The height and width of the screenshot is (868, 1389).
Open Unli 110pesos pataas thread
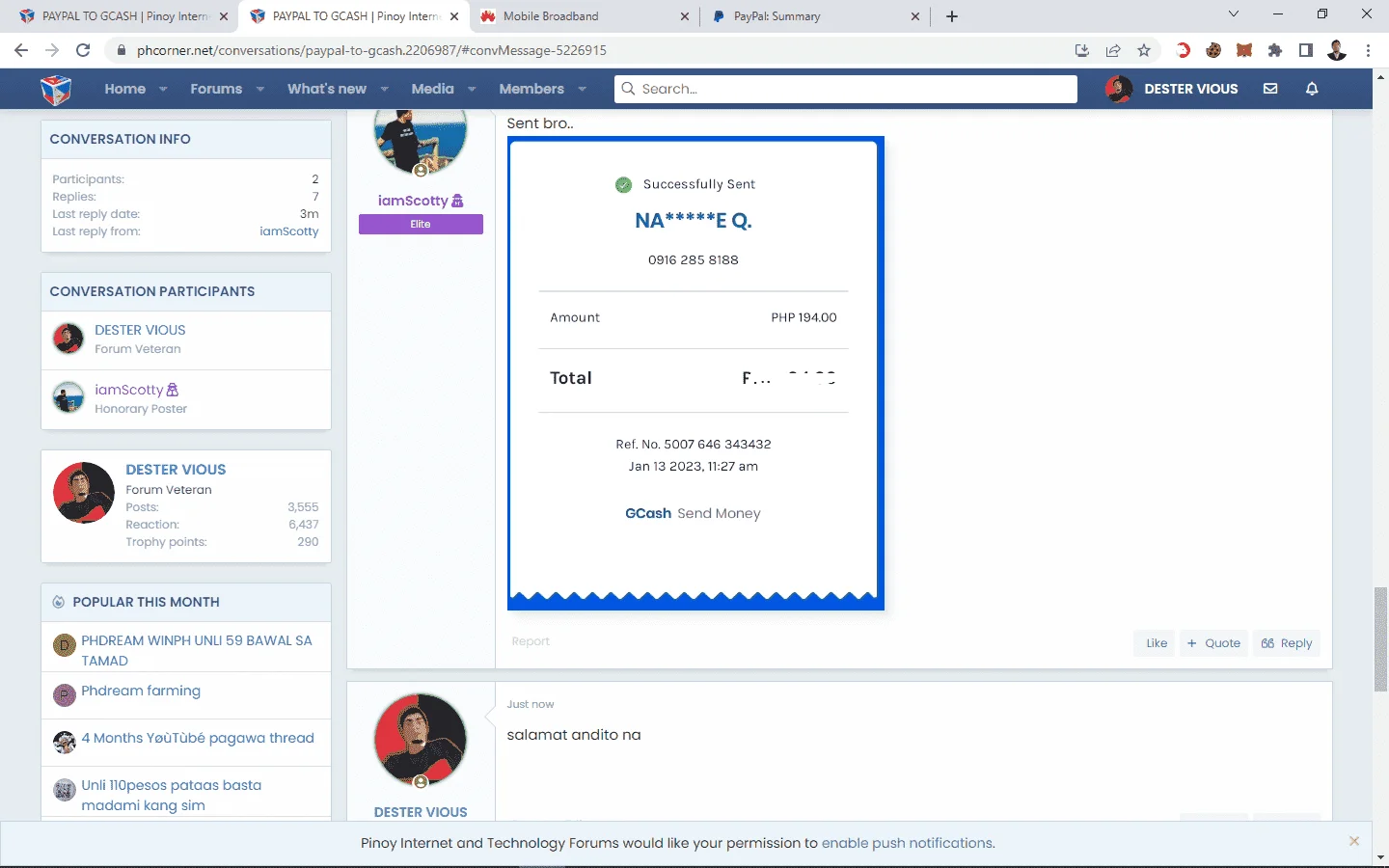coord(172,796)
